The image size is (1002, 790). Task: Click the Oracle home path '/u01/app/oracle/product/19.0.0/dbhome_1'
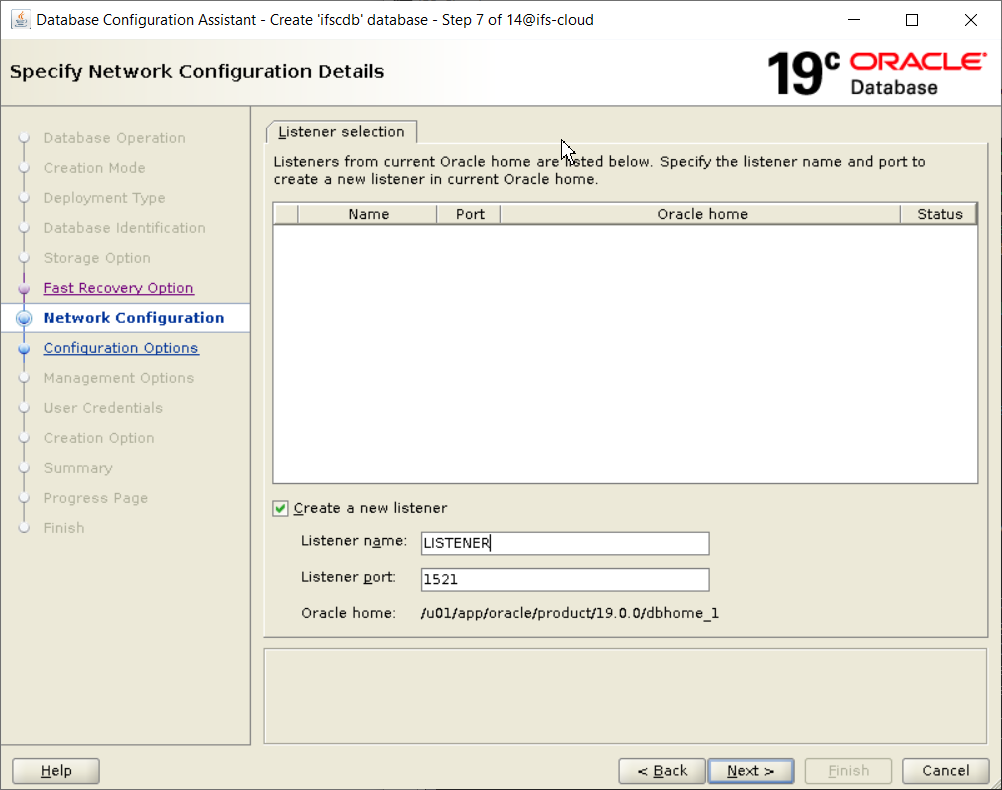[569, 614]
